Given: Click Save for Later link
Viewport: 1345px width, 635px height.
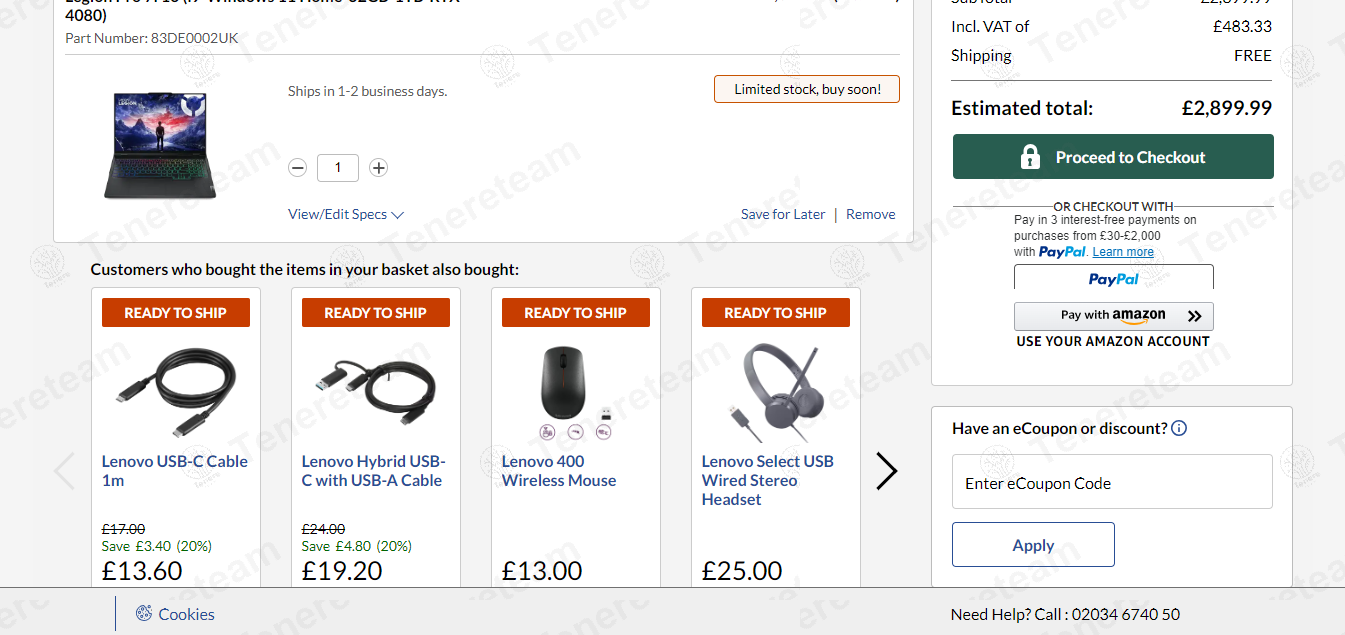Looking at the screenshot, I should pos(783,214).
